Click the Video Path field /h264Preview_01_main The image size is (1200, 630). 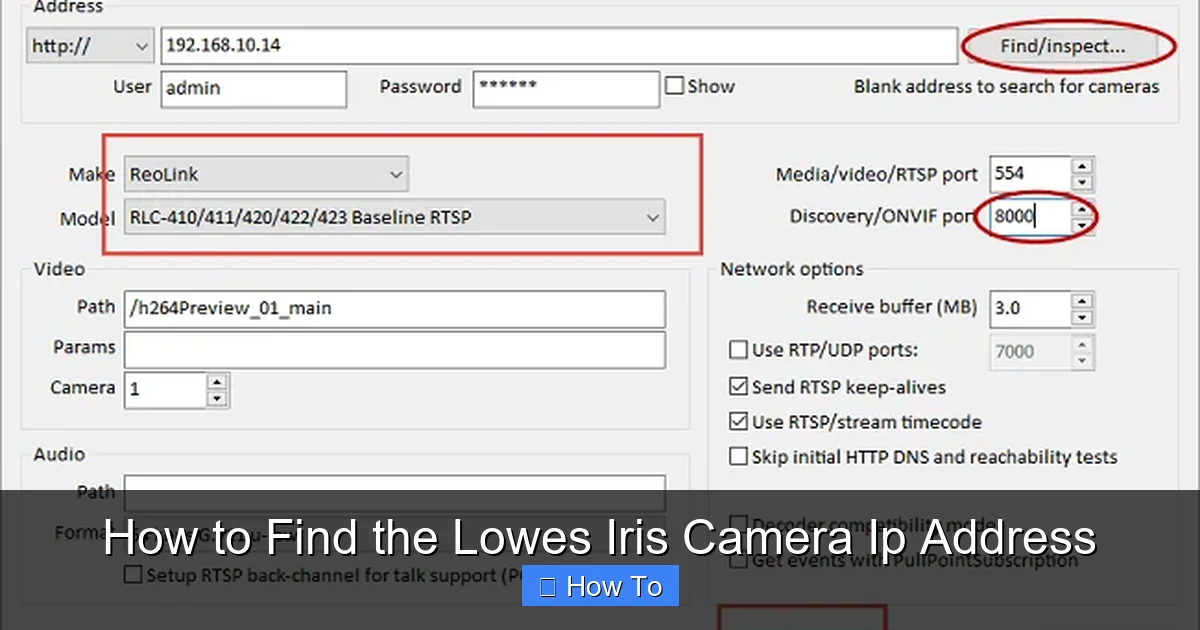395,309
